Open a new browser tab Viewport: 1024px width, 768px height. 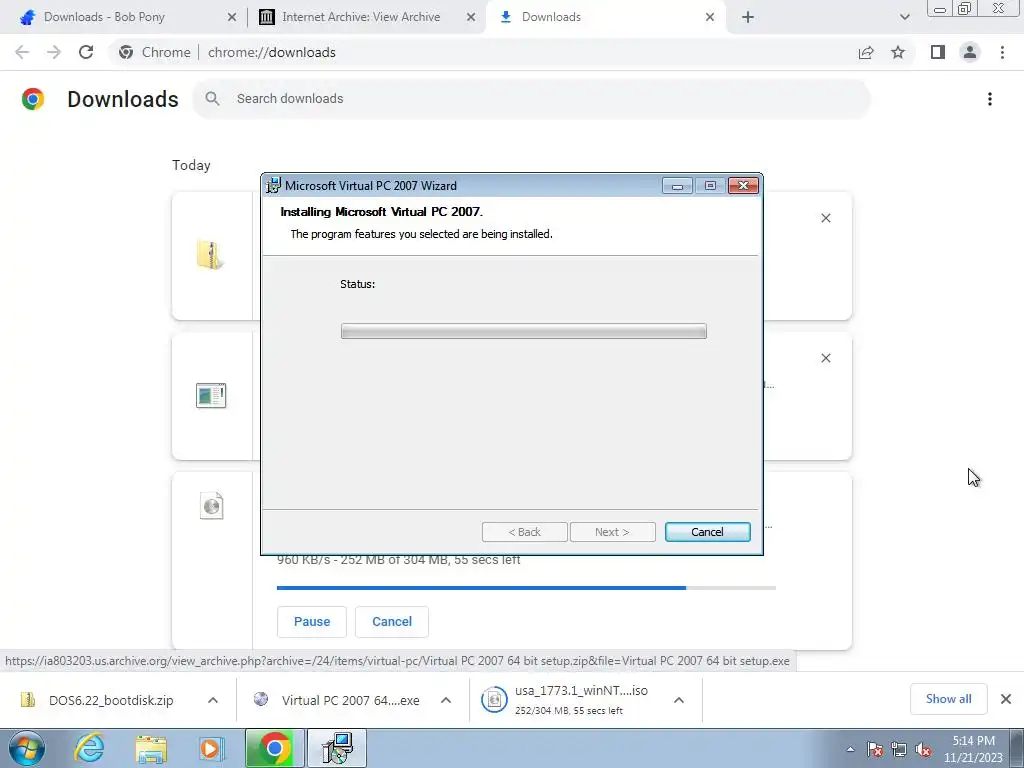pyautogui.click(x=748, y=17)
